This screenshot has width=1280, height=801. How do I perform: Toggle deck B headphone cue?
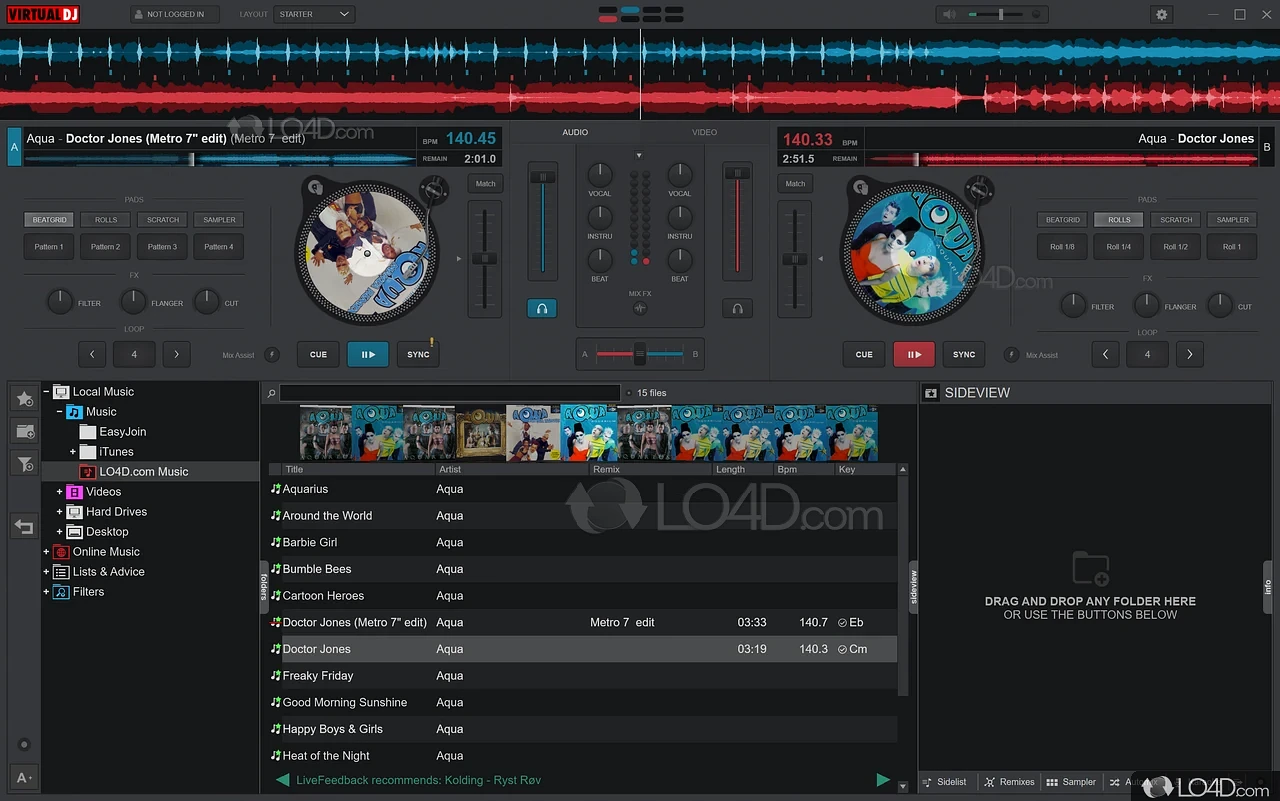pos(737,309)
